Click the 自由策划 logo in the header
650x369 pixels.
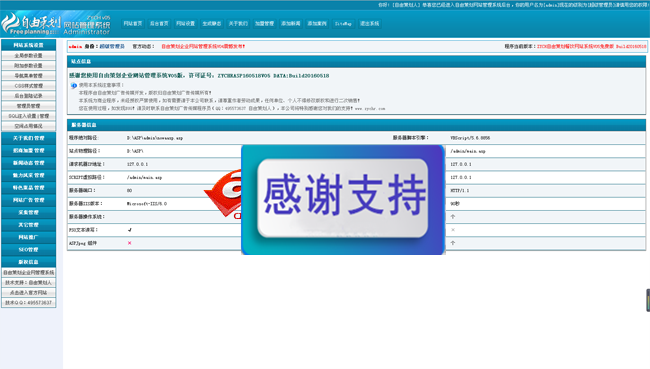point(31,24)
